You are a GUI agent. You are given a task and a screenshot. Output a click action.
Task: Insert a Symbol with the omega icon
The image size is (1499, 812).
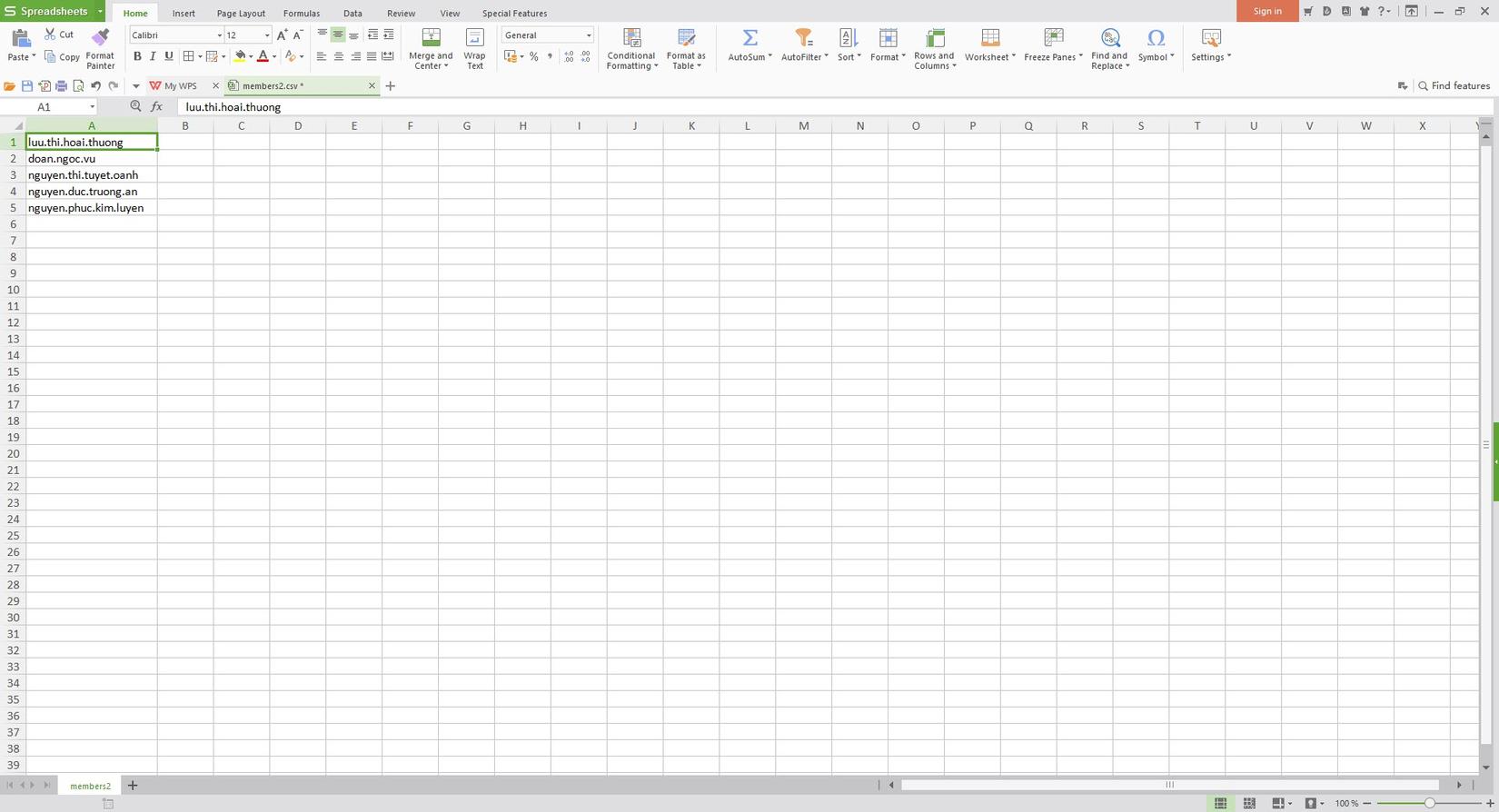(x=1156, y=38)
